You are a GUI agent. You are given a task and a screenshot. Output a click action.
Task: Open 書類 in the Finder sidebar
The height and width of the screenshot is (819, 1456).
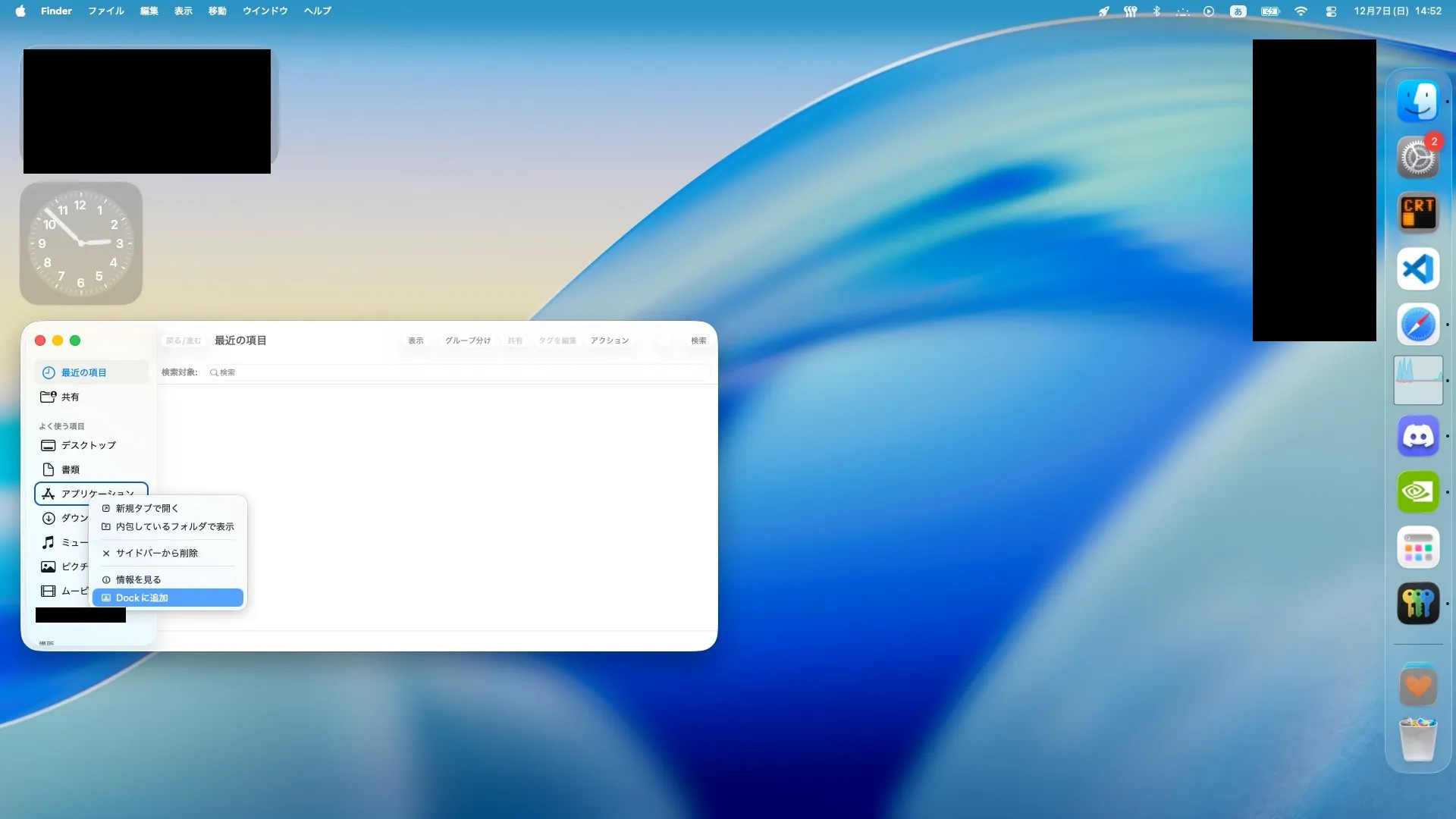70,469
